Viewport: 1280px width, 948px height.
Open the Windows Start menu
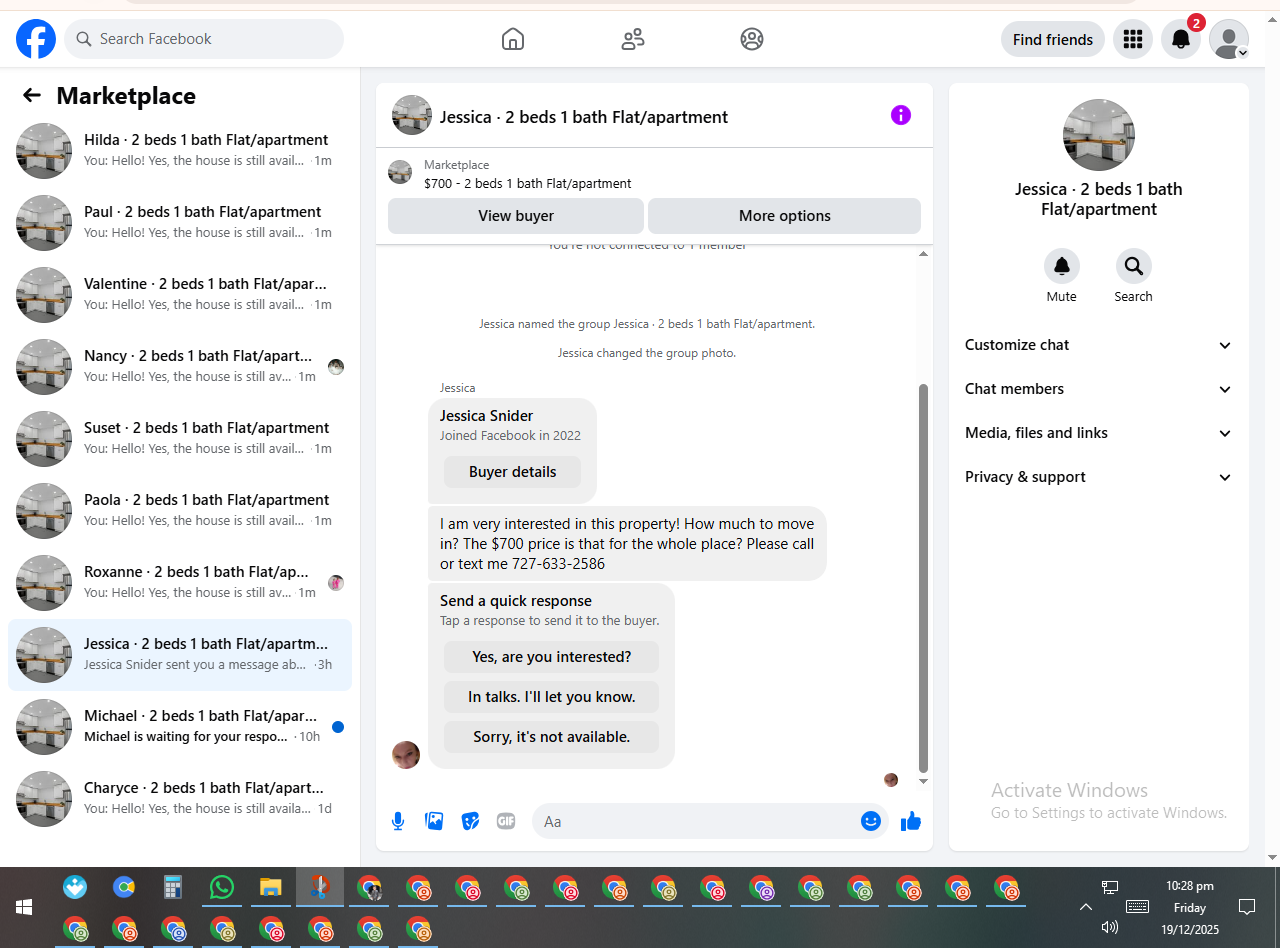point(24,907)
